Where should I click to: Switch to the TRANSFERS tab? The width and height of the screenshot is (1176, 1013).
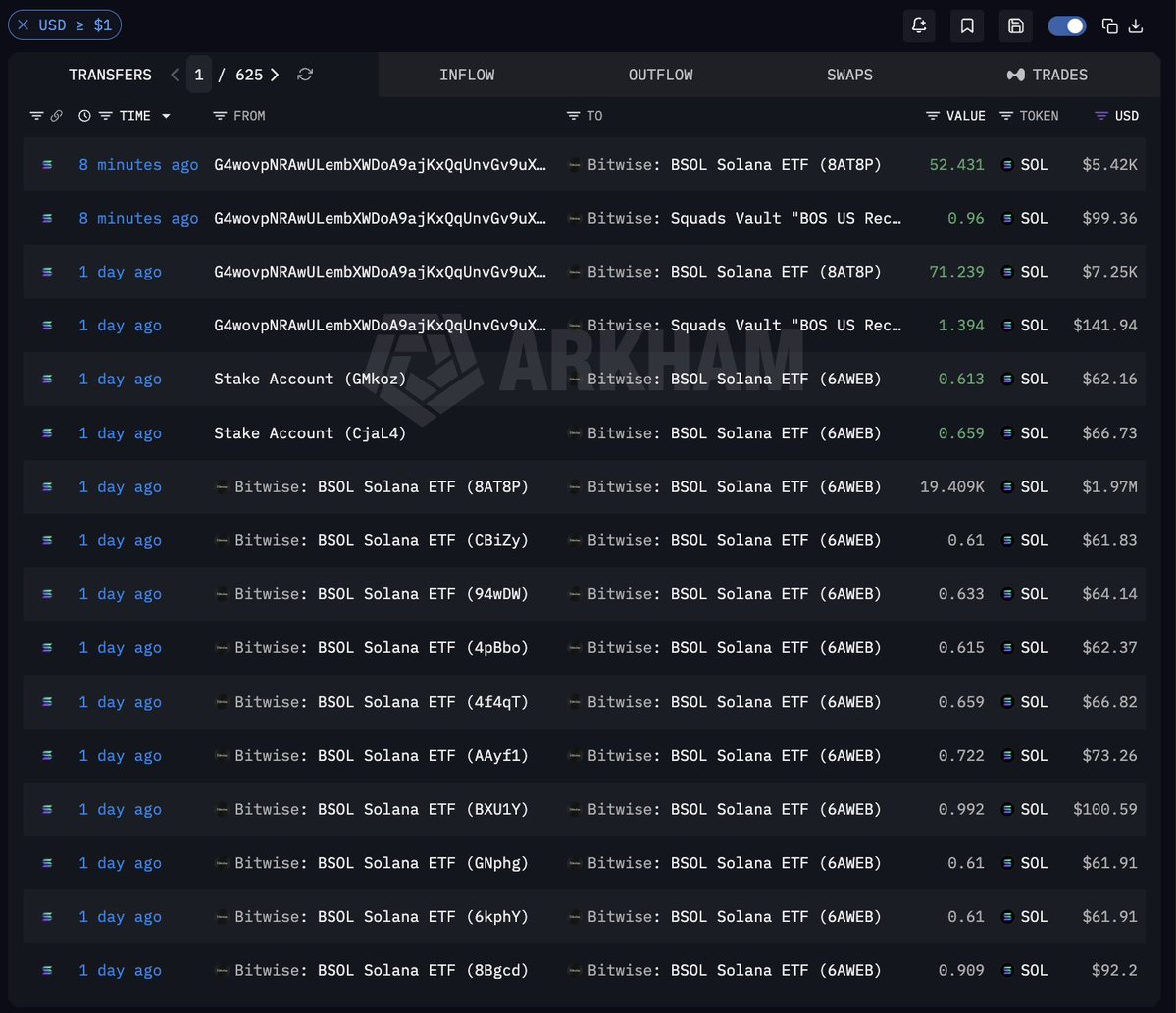(110, 75)
